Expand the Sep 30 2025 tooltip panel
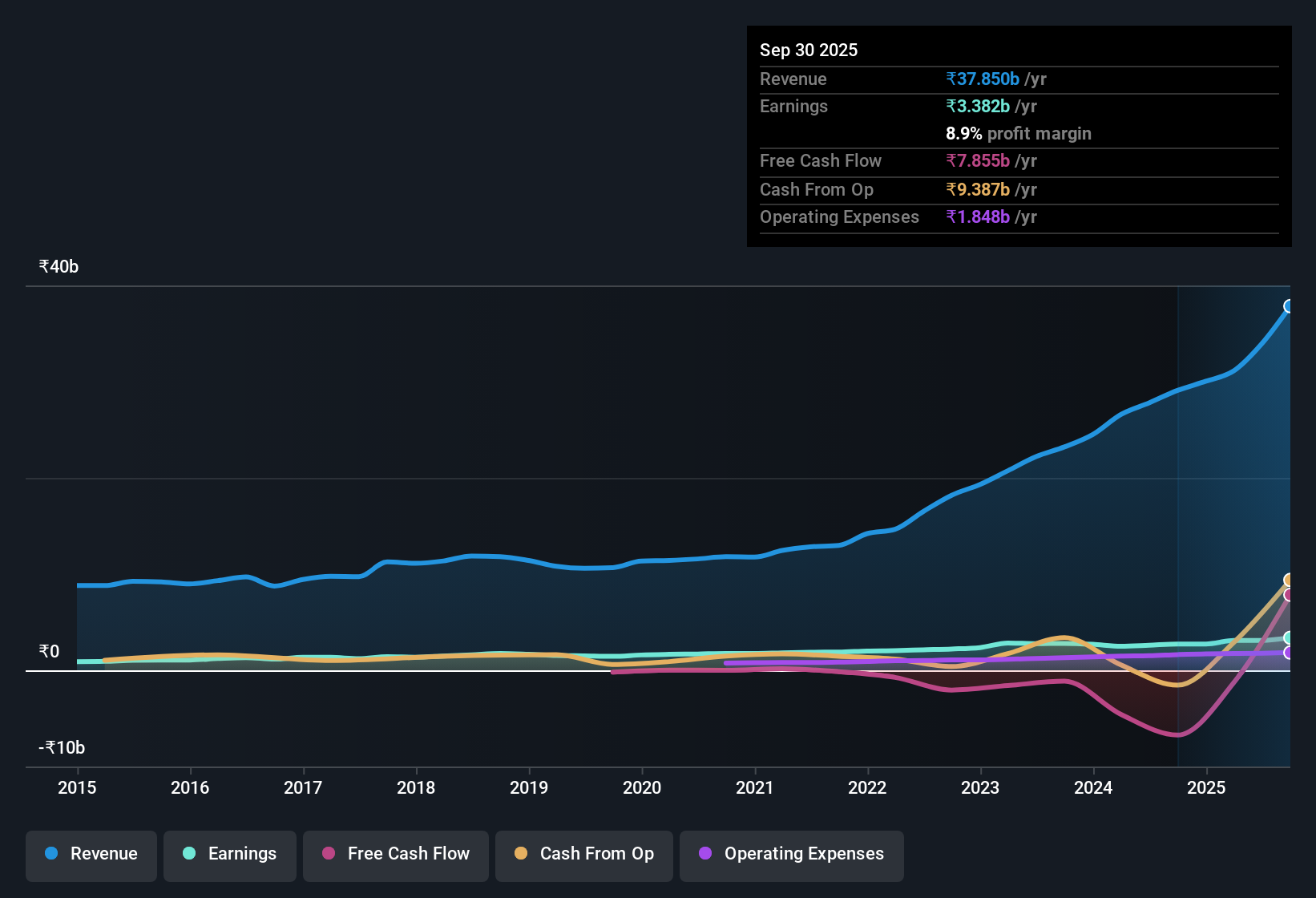The width and height of the screenshot is (1316, 898). tap(809, 50)
